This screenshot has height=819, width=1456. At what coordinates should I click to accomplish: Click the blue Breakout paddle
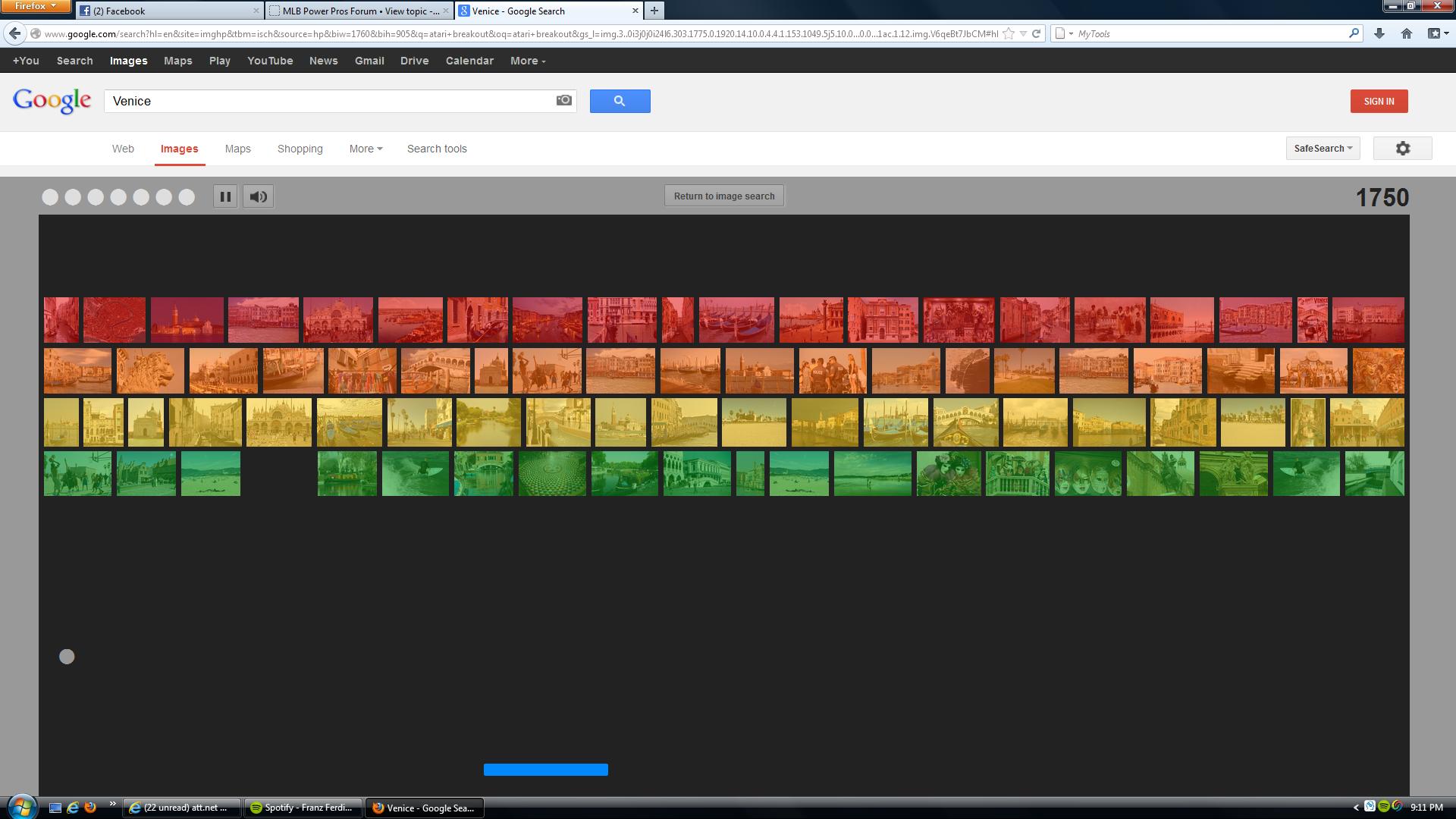(x=546, y=770)
